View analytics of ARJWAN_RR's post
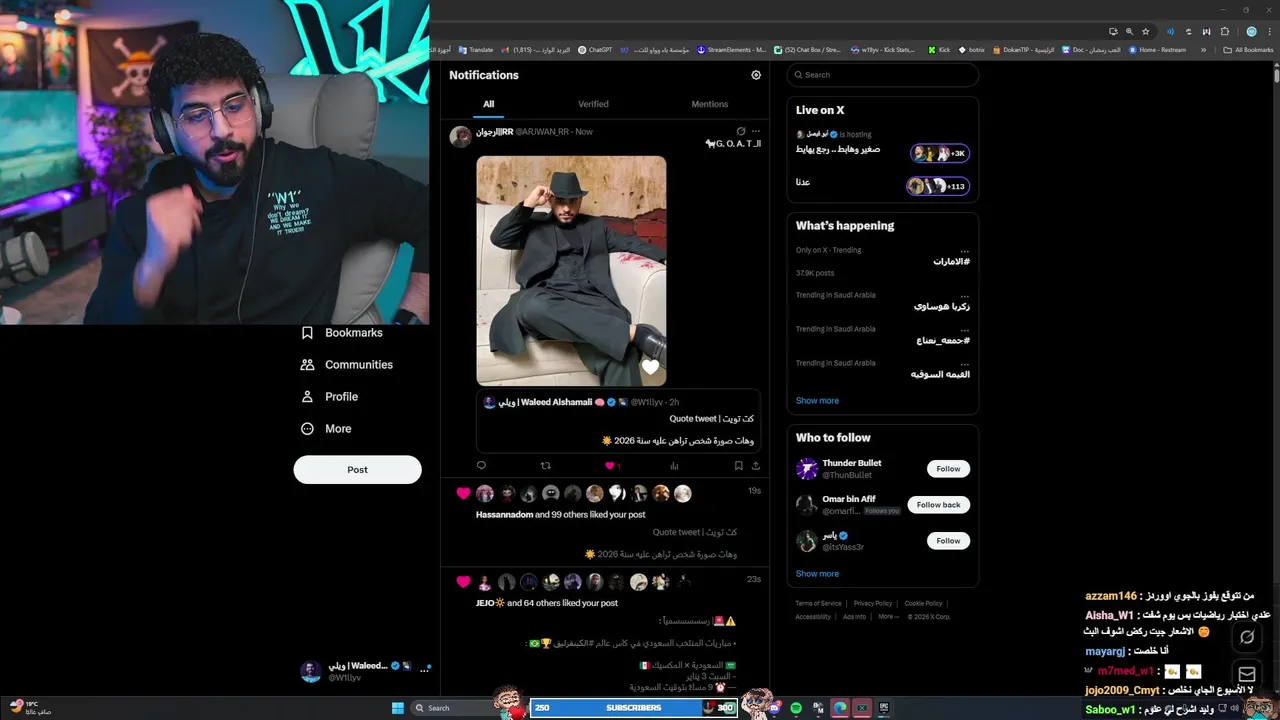The height and width of the screenshot is (720, 1280). click(x=674, y=465)
